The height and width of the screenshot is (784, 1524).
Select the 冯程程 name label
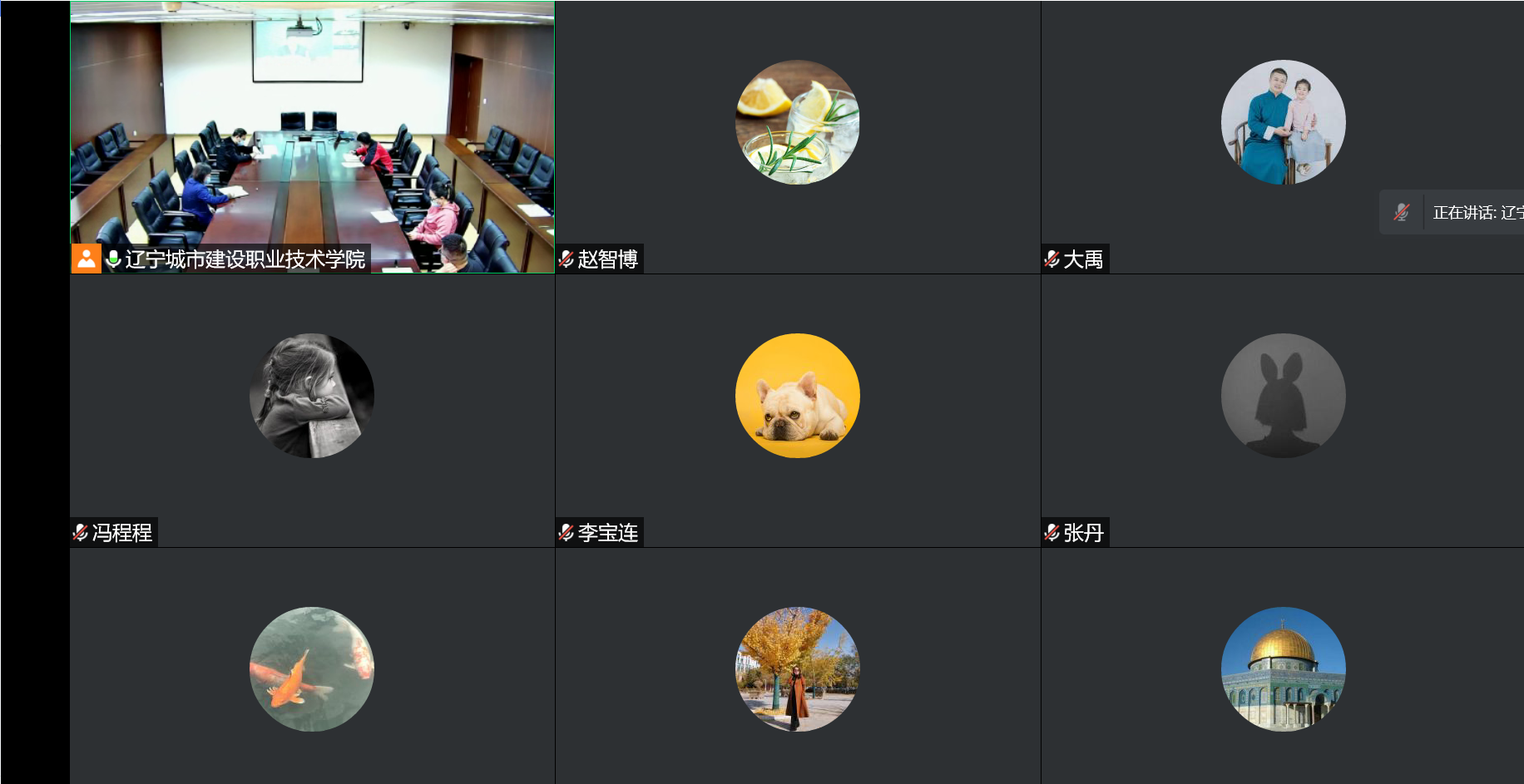coord(122,533)
